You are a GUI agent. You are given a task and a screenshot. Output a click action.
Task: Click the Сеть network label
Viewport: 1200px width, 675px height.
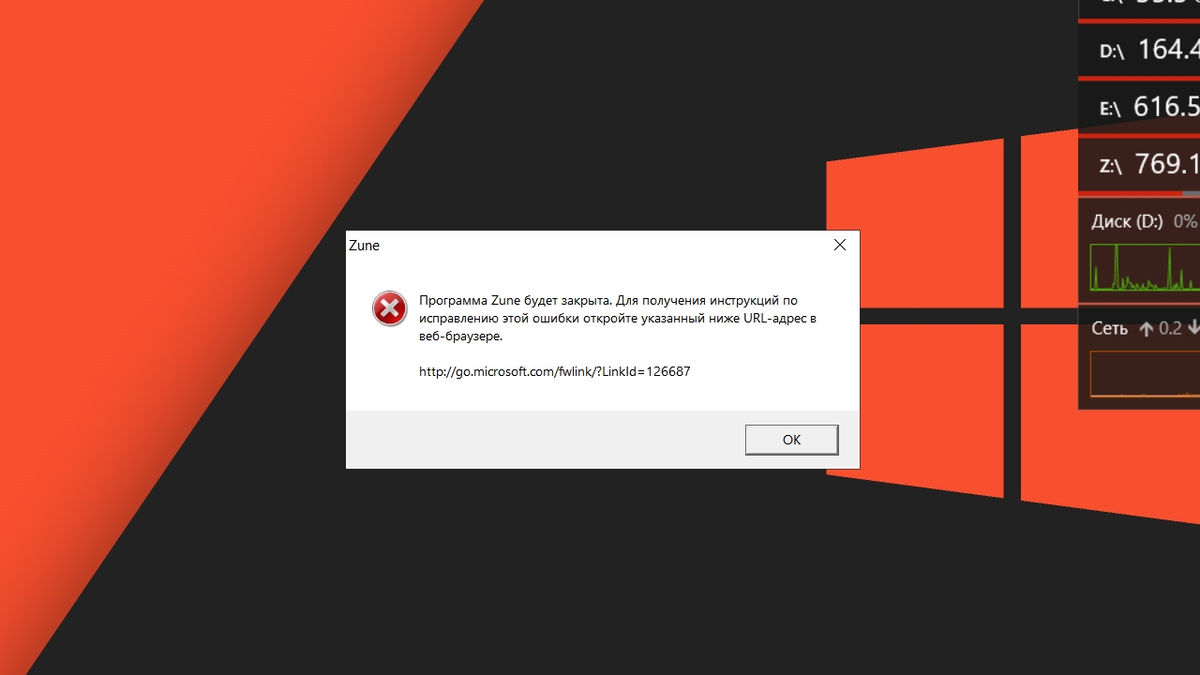click(x=1110, y=328)
